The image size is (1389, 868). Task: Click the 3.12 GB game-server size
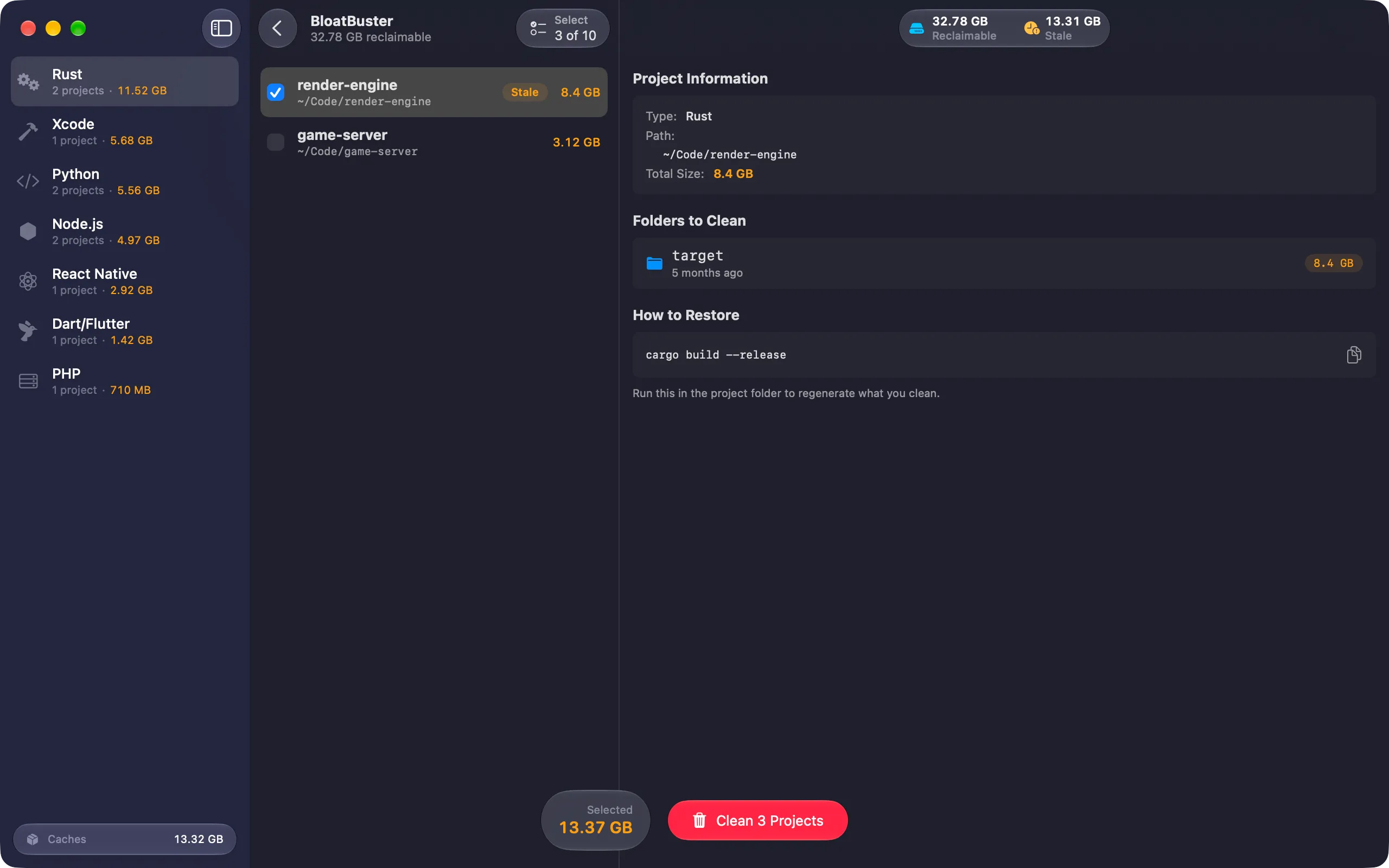[x=576, y=142]
